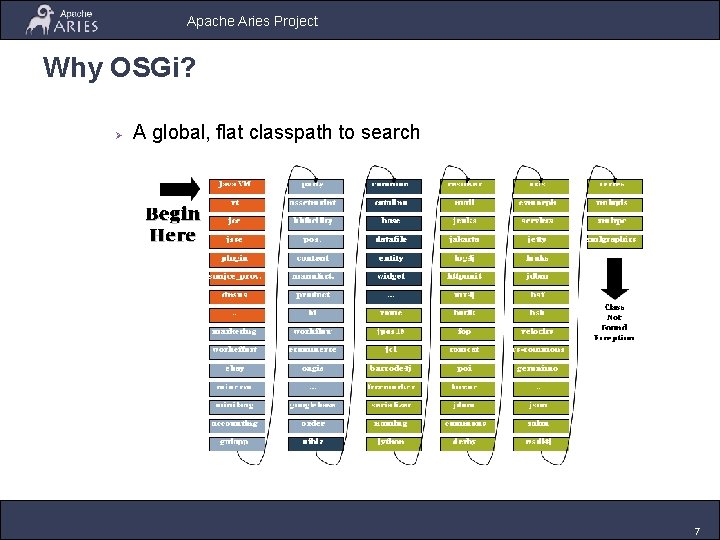Click the green 'barcode4j' box

pyautogui.click(x=394, y=370)
